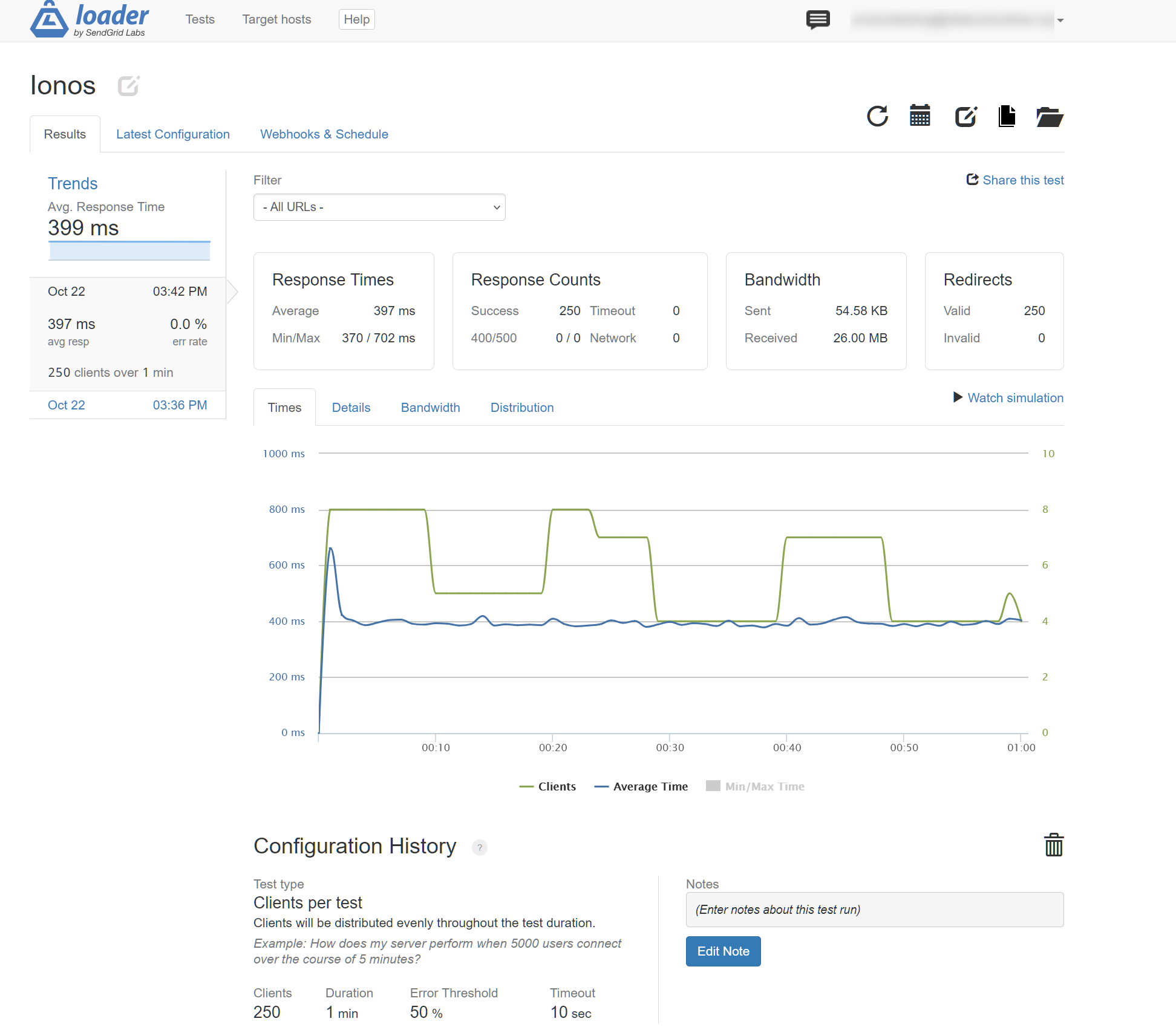Click the edit test icon in the toolbar

point(965,116)
